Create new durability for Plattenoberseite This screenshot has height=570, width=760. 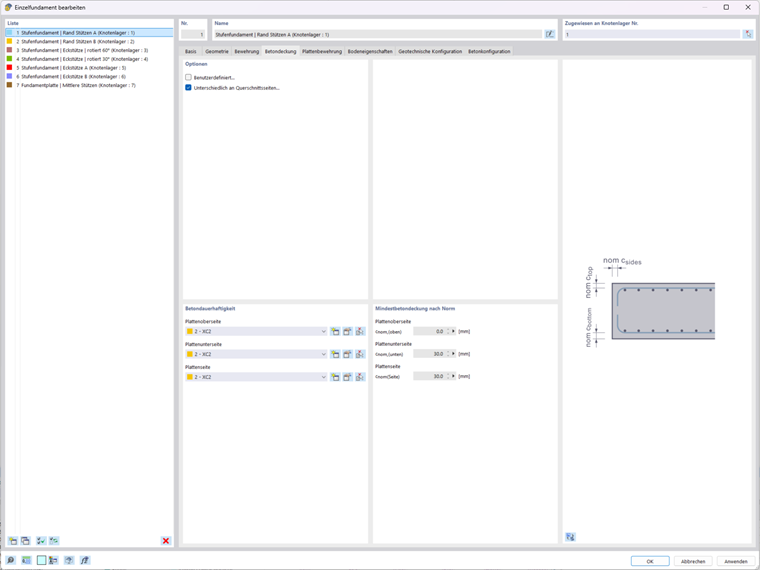[335, 332]
